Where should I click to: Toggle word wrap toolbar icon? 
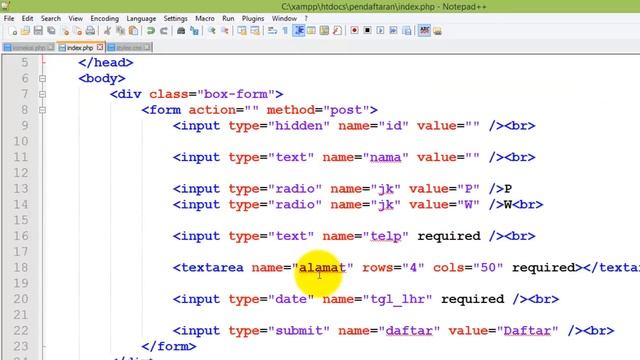coord(272,31)
